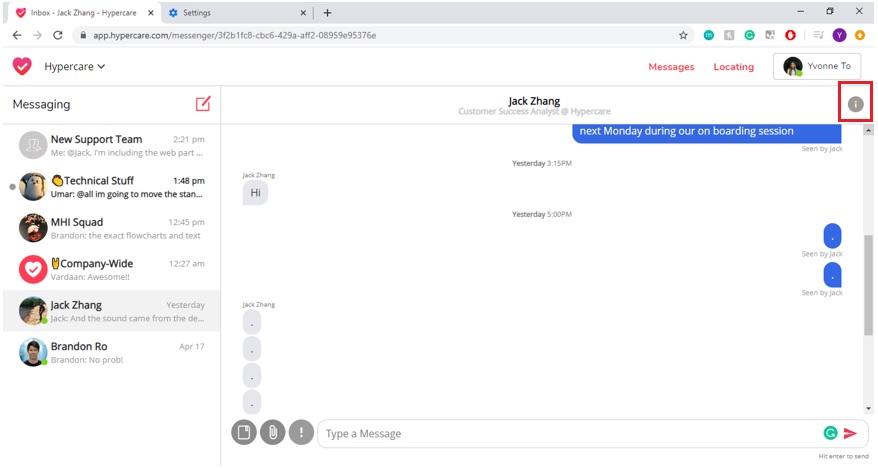Attach a file with paperclip icon
The height and width of the screenshot is (469, 878).
273,433
